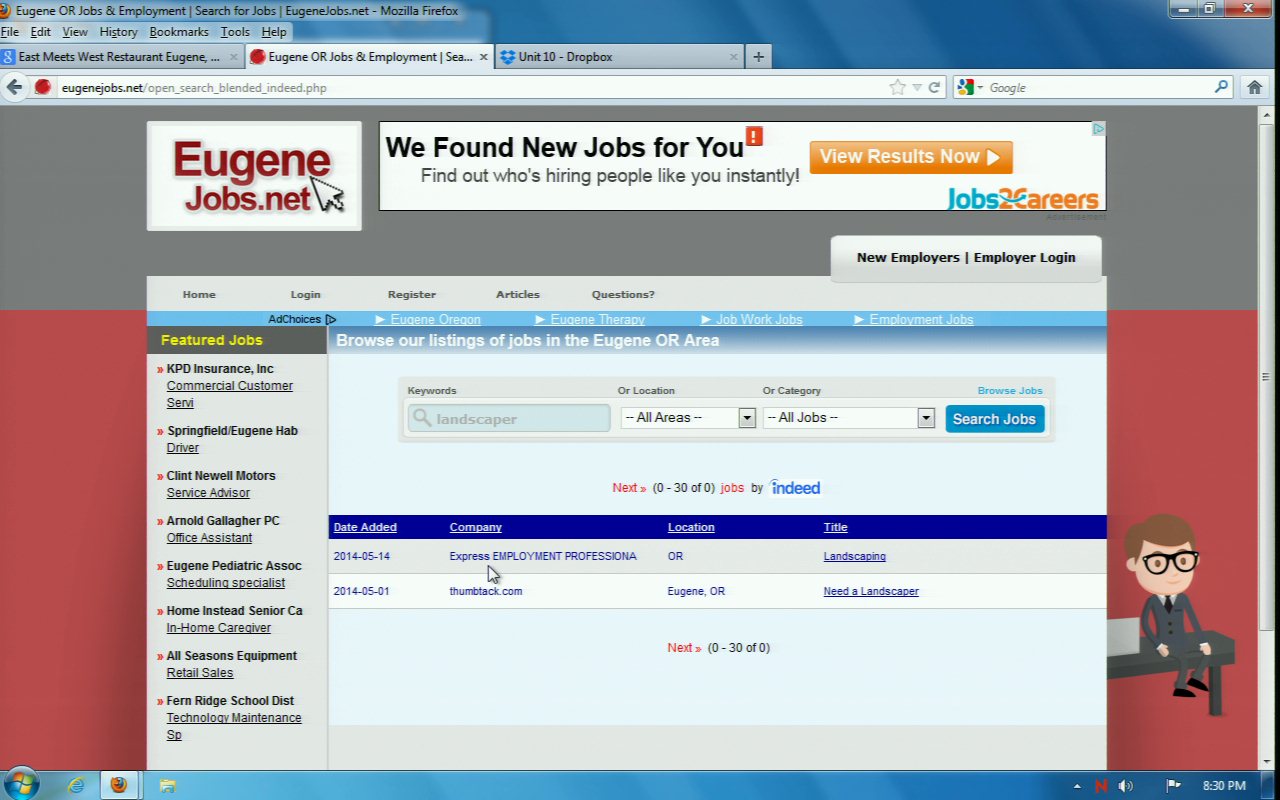The image size is (1280, 800).
Task: Open the Windows Start button
Action: (x=20, y=785)
